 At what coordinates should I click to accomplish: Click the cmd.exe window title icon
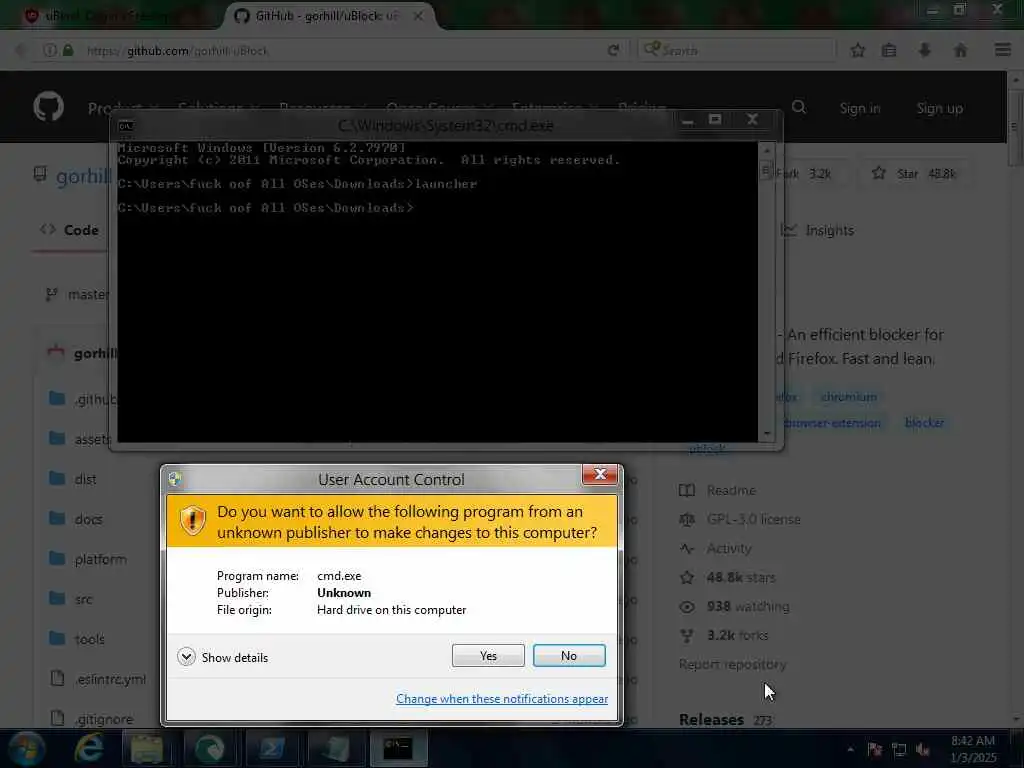point(126,126)
